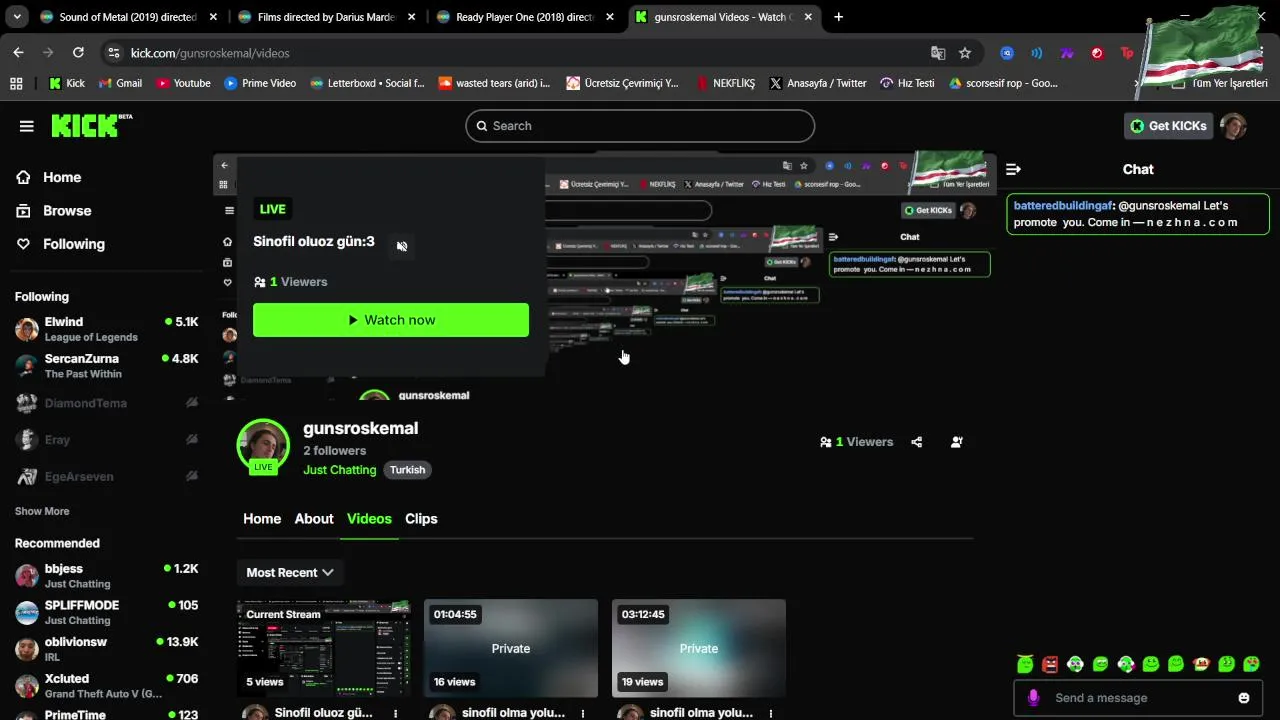Expand the Most Recent sort dropdown
The image size is (1280, 720).
pyautogui.click(x=289, y=572)
